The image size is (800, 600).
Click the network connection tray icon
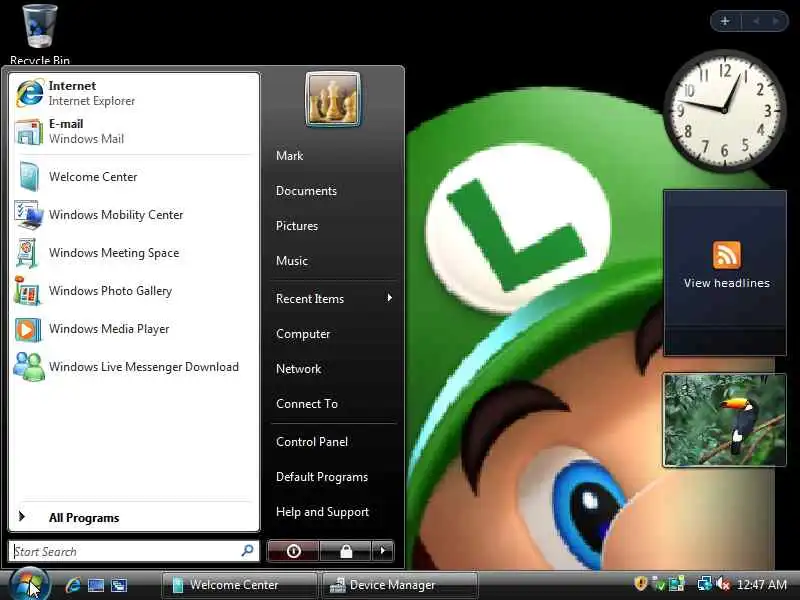(705, 583)
